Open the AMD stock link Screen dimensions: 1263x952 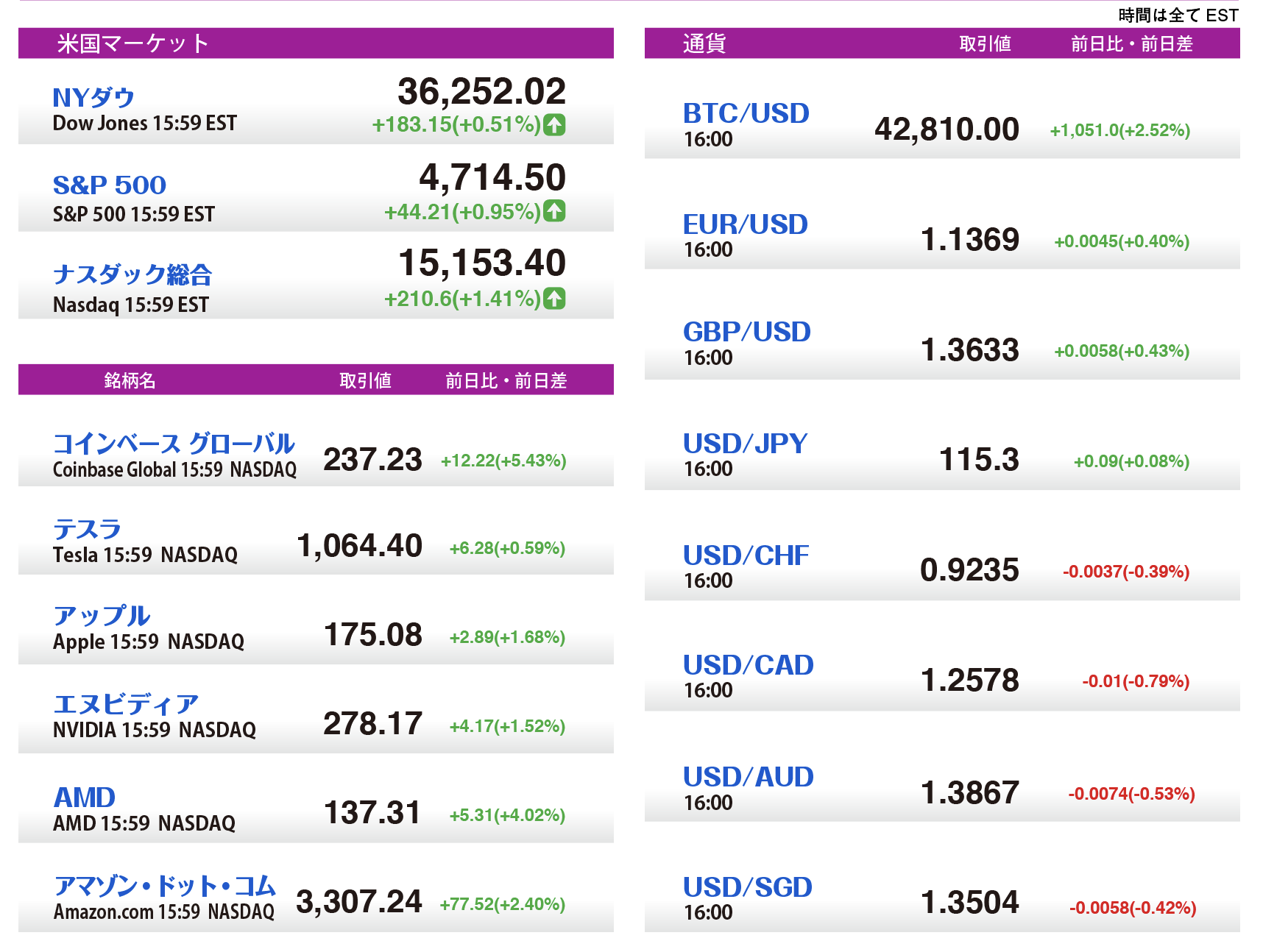click(x=85, y=798)
